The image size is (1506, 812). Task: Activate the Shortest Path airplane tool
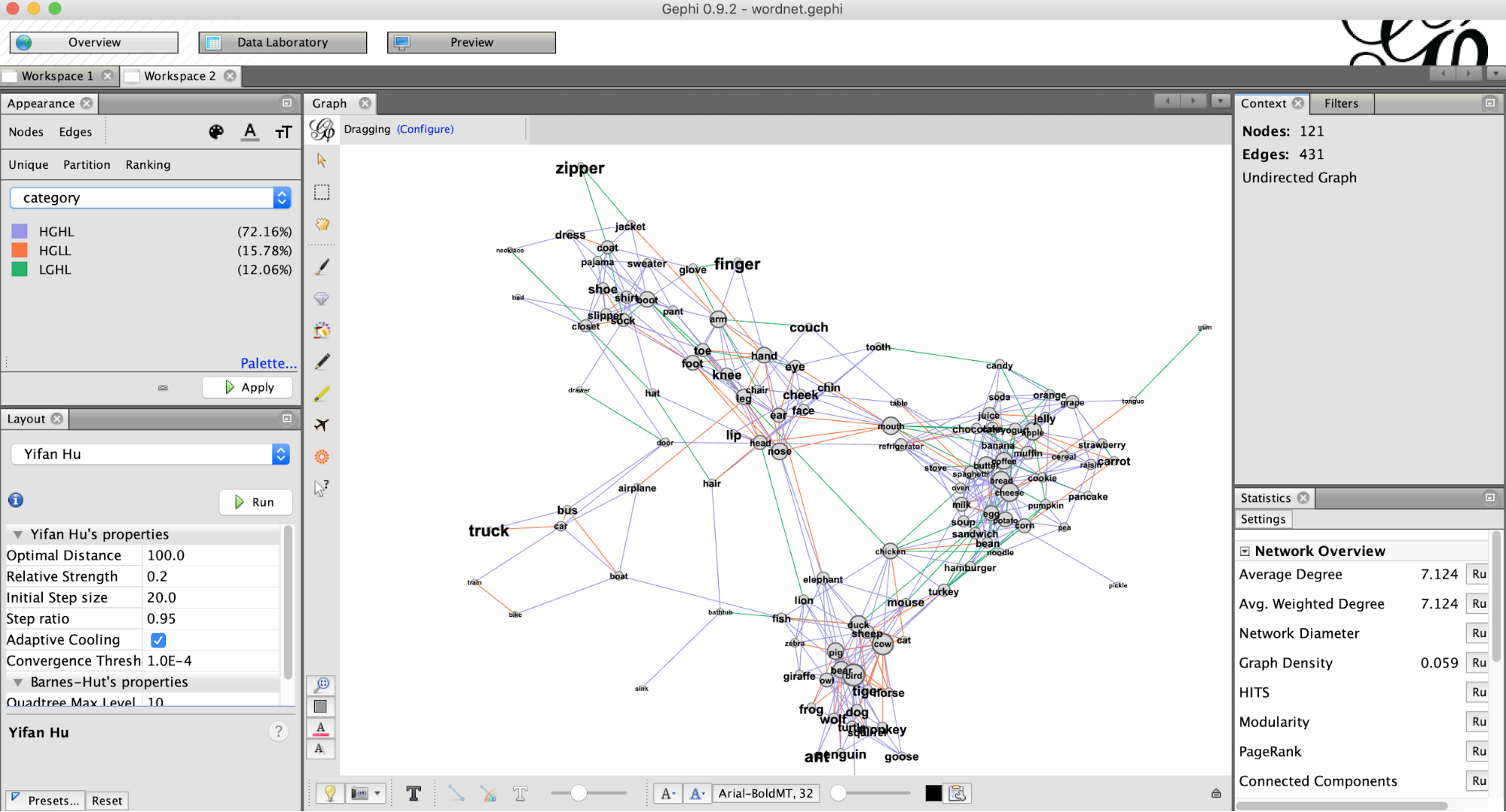322,425
